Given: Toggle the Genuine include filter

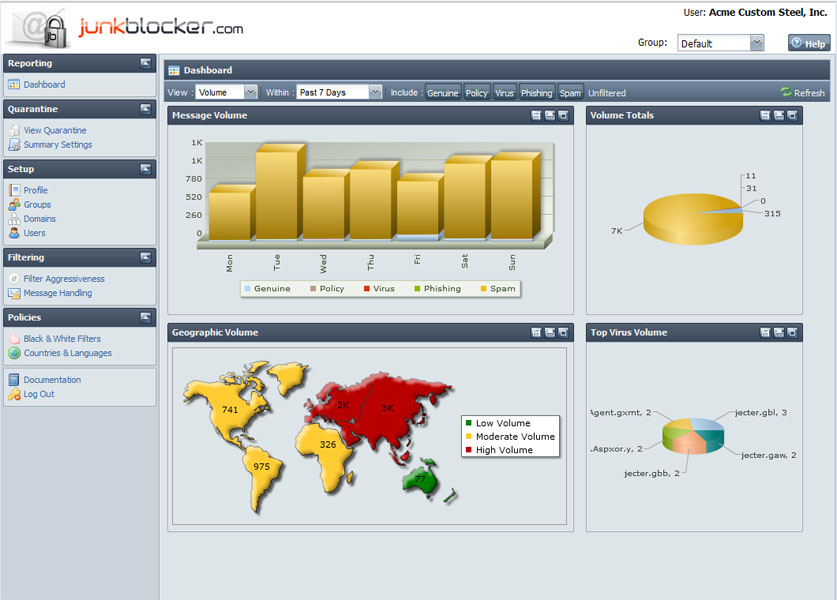Looking at the screenshot, I should pyautogui.click(x=443, y=93).
